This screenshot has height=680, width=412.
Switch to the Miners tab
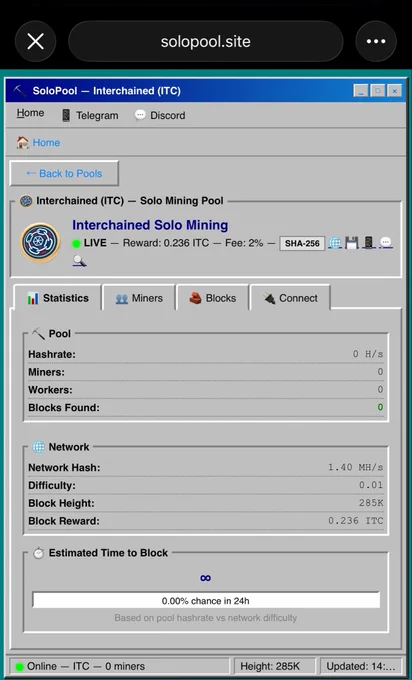(139, 298)
